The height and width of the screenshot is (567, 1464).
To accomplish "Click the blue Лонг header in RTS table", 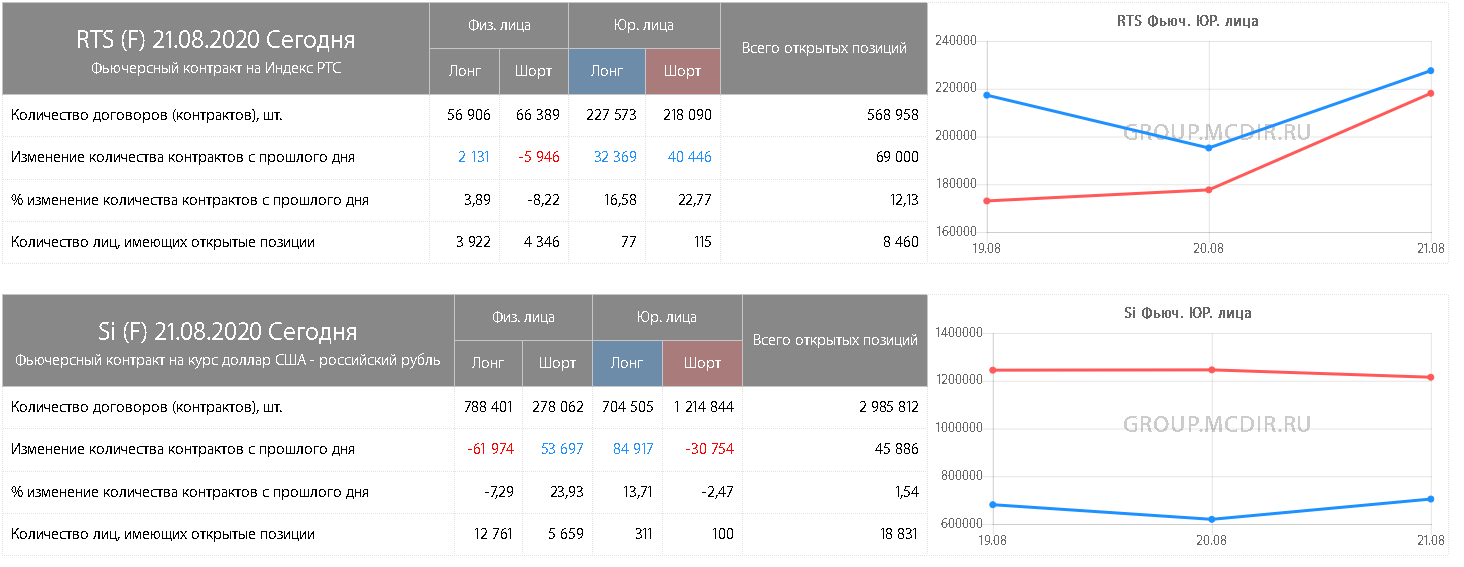I will point(607,71).
